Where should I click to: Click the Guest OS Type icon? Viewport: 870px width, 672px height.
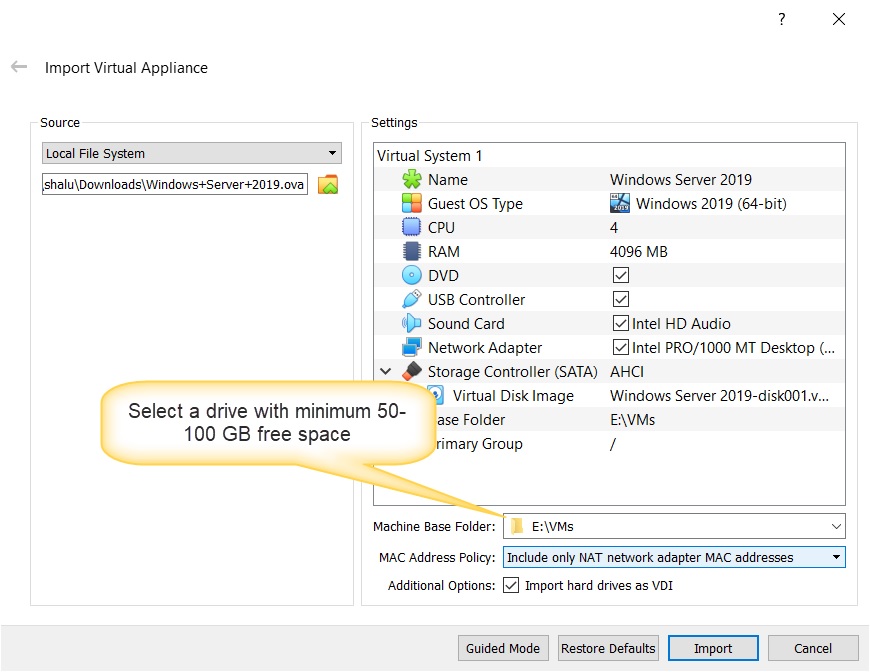click(412, 203)
